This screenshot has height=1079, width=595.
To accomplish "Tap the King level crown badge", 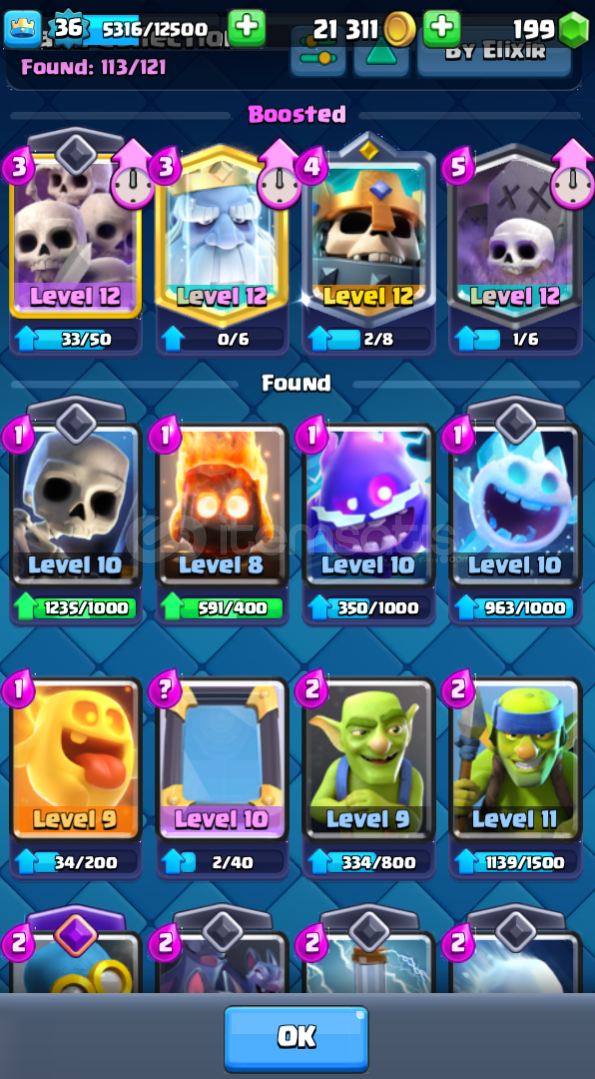I will tap(23, 29).
